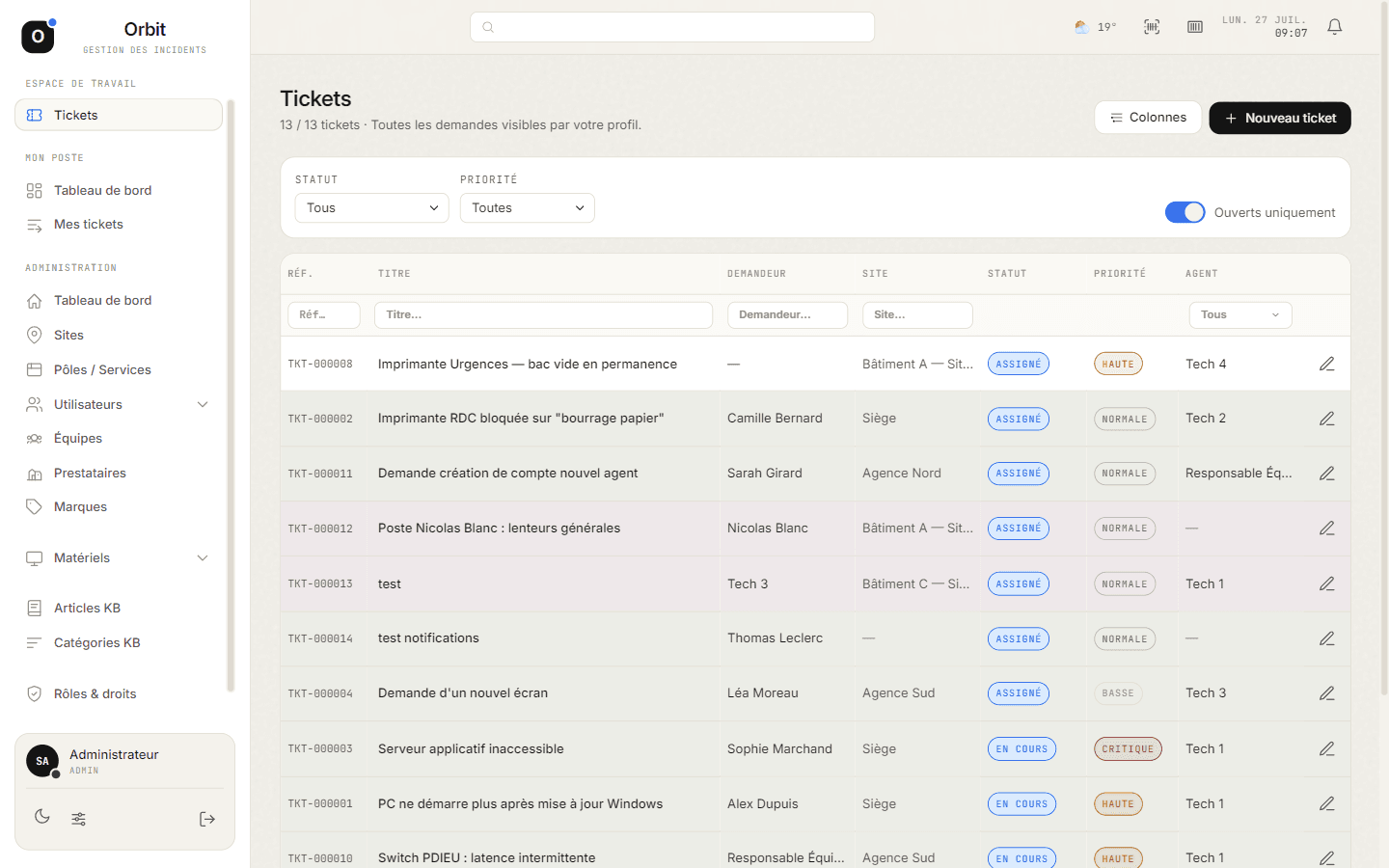The width and height of the screenshot is (1389, 868).
Task: Focus the Titre column filter field
Action: [x=545, y=315]
